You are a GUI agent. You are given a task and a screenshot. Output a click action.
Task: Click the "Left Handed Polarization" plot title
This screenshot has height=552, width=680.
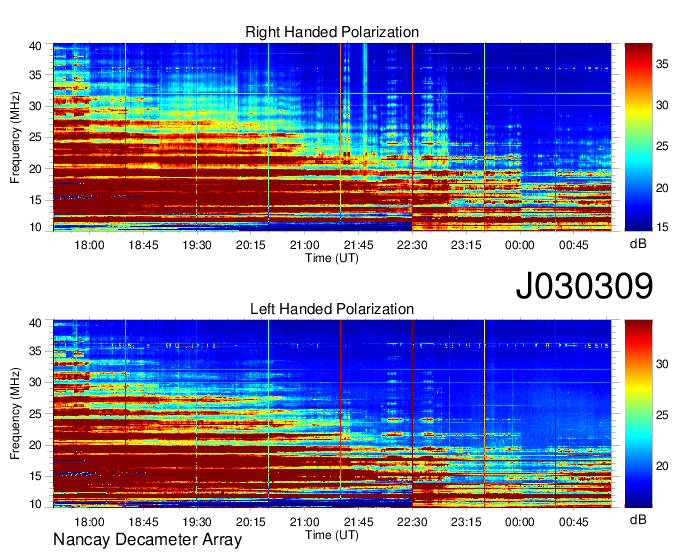pyautogui.click(x=332, y=309)
